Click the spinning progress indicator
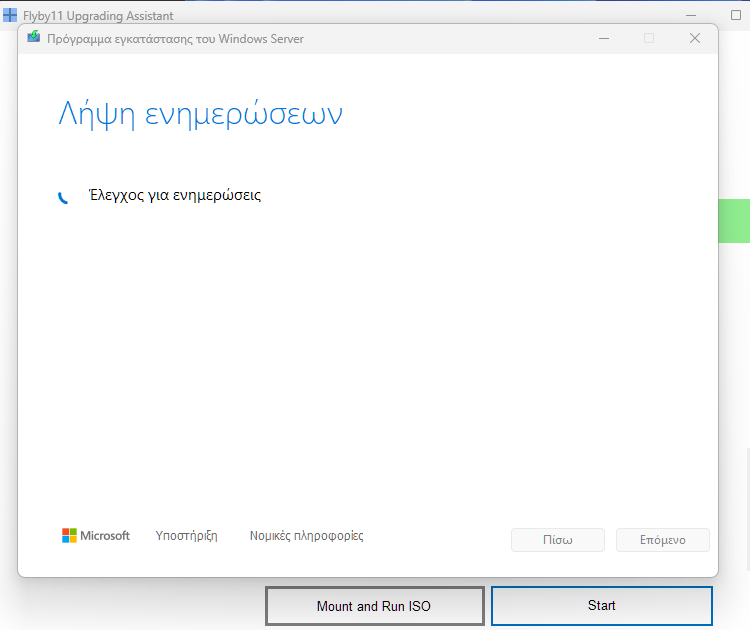Screen dimensions: 750x630 [63, 198]
